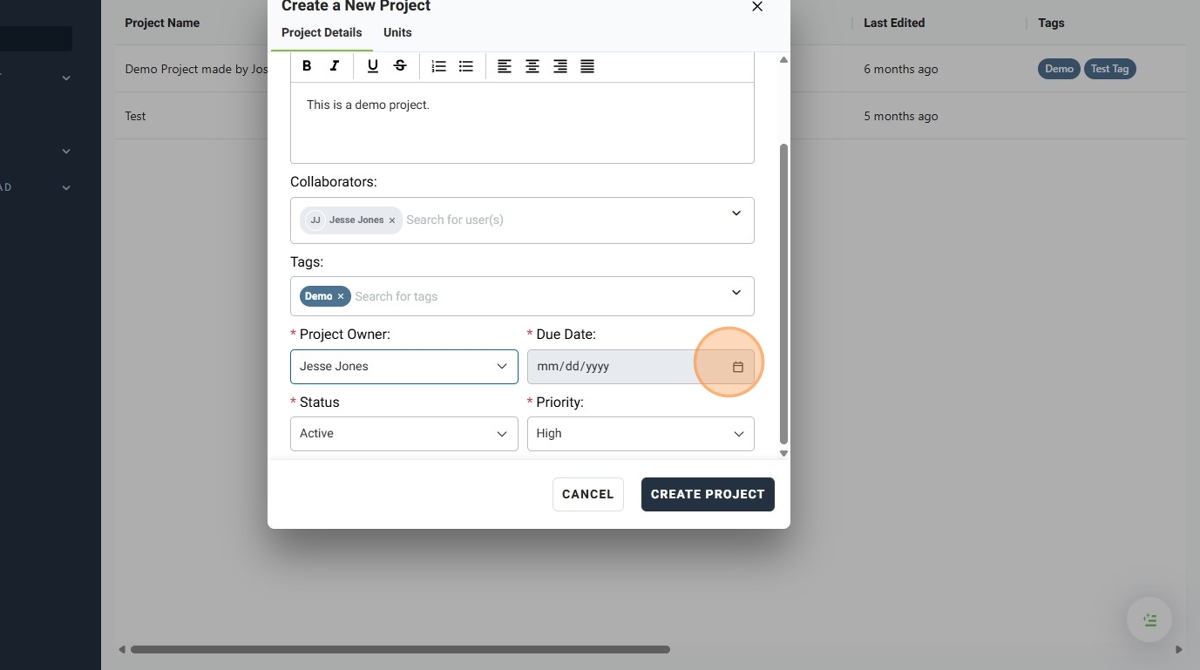Align description text right
Image resolution: width=1200 pixels, height=670 pixels.
click(560, 66)
